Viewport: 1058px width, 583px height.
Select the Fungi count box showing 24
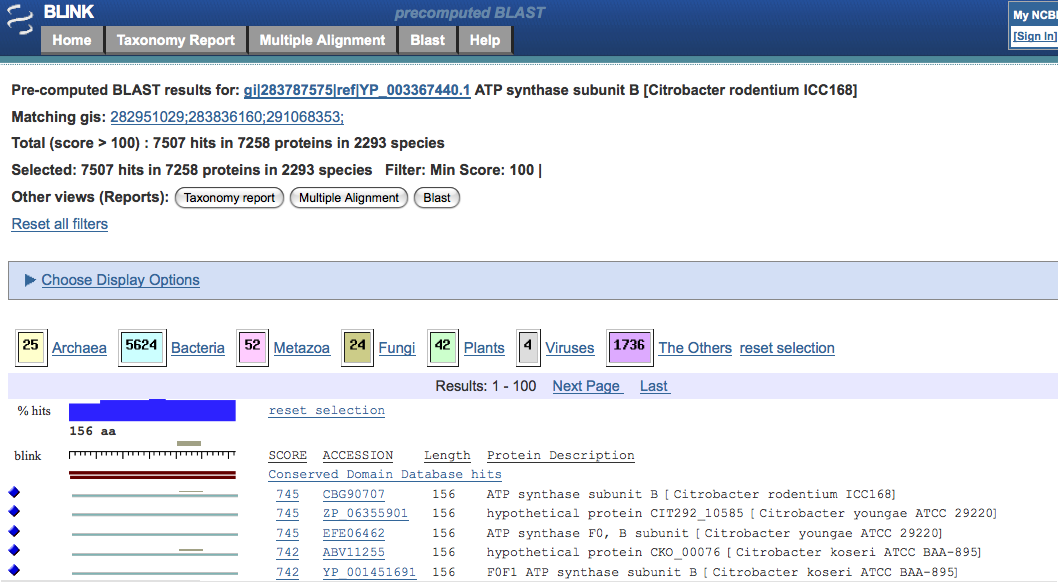(357, 347)
